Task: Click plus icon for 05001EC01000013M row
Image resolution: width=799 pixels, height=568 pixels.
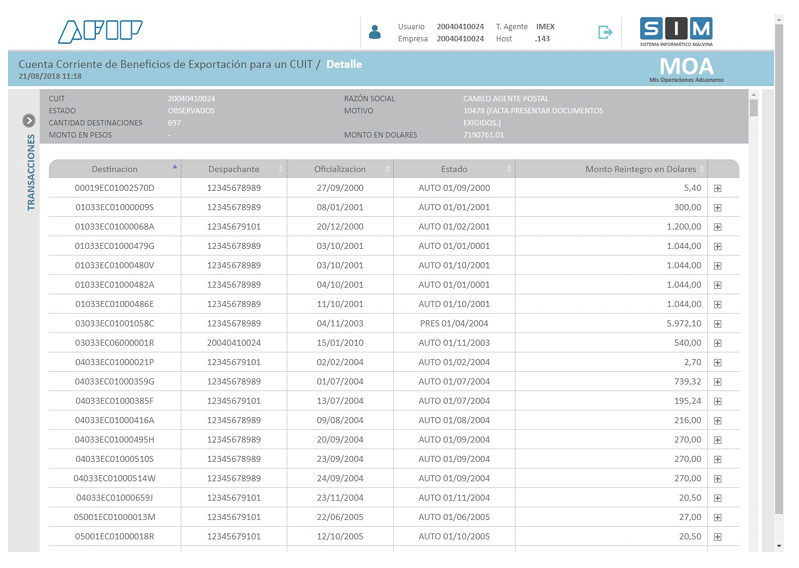Action: coord(717,518)
